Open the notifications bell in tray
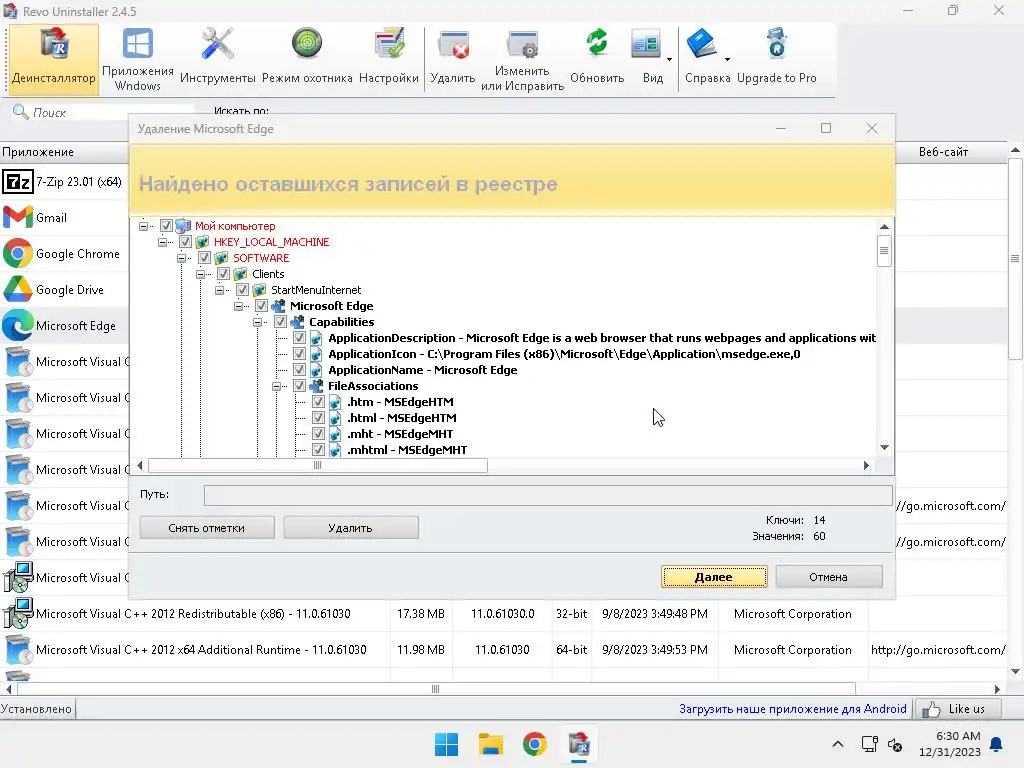This screenshot has height=768, width=1024. point(997,744)
